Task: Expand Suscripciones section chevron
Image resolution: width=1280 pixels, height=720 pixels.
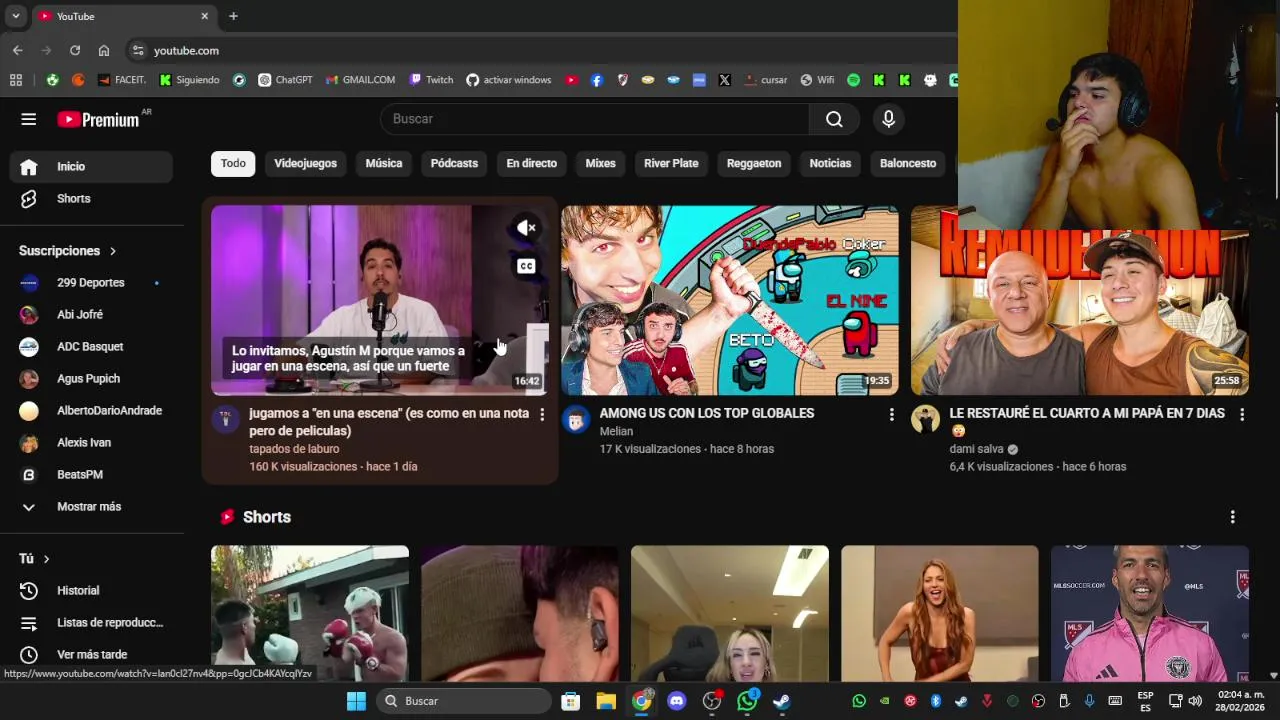Action: pyautogui.click(x=112, y=251)
